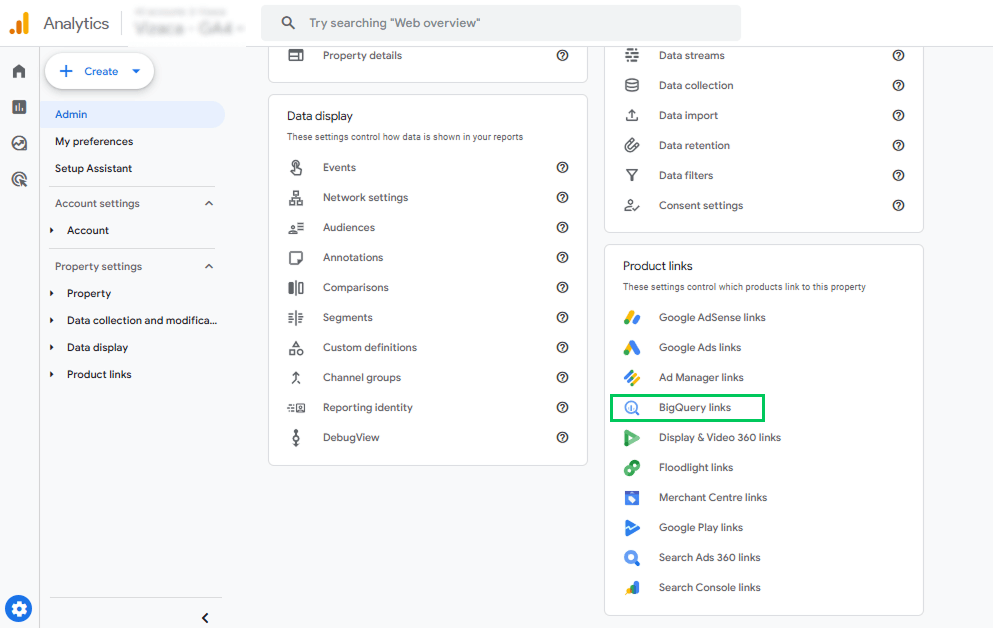Open Display & Video 360 links

point(719,437)
